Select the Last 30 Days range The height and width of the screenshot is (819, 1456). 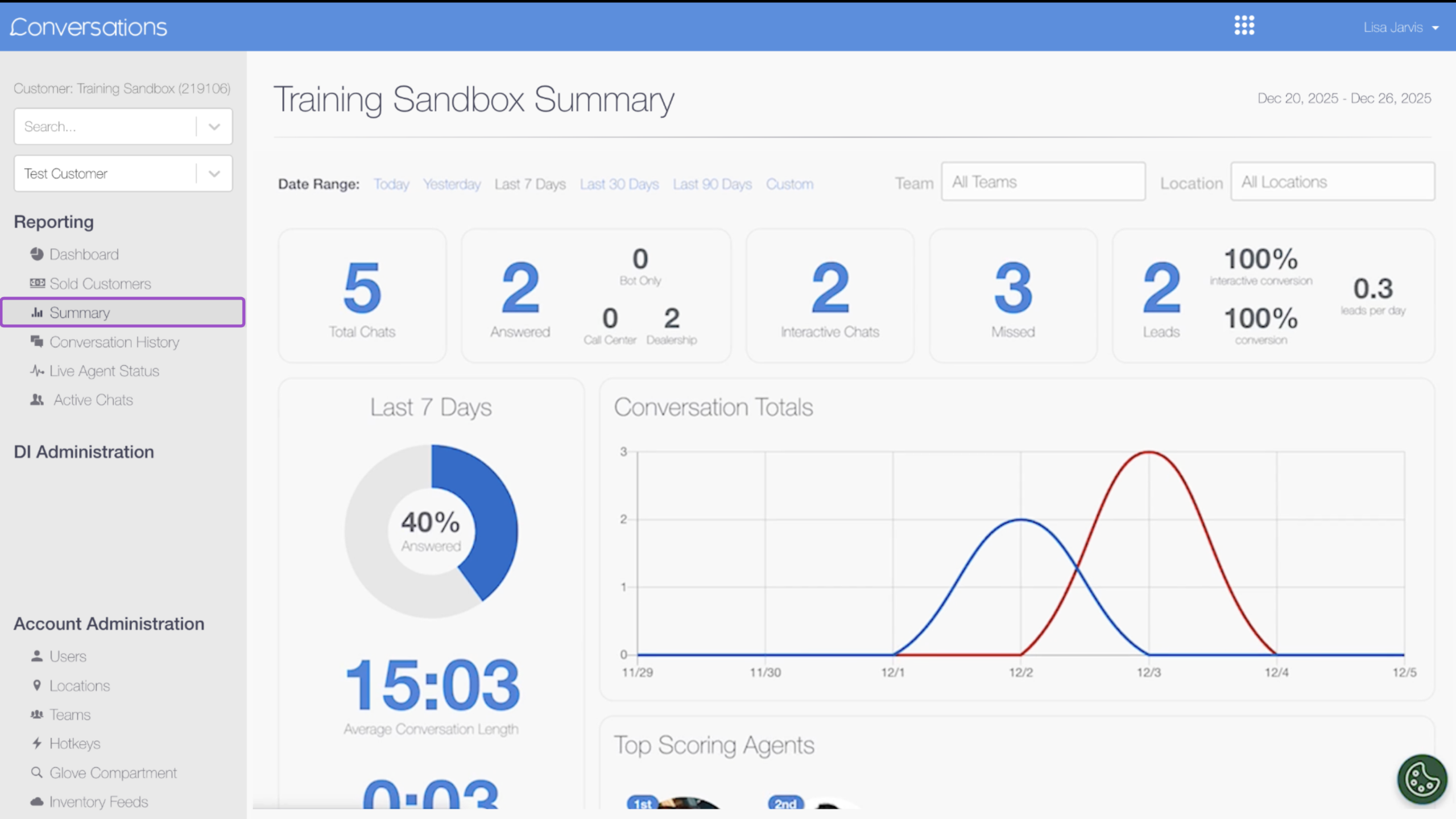point(619,184)
